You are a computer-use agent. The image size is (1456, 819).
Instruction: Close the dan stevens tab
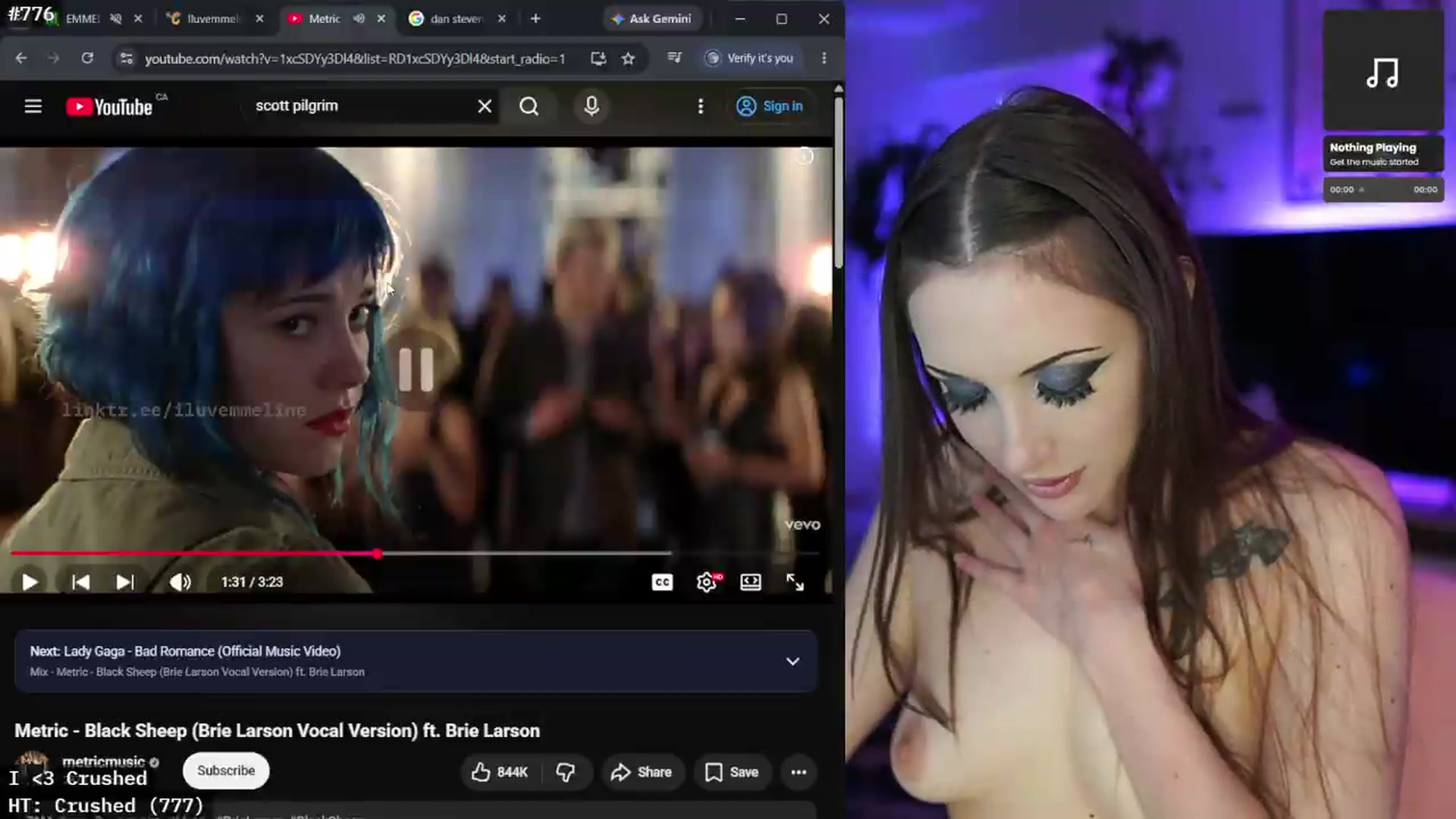point(501,18)
